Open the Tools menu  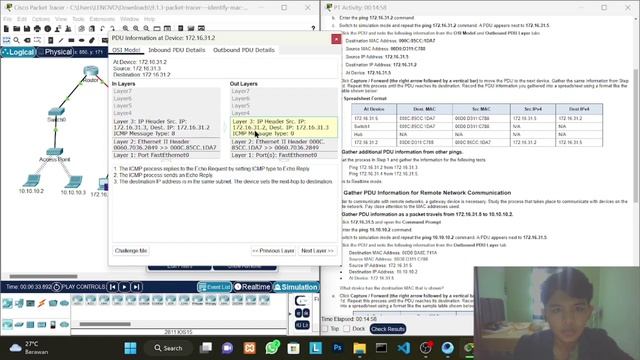point(78,19)
